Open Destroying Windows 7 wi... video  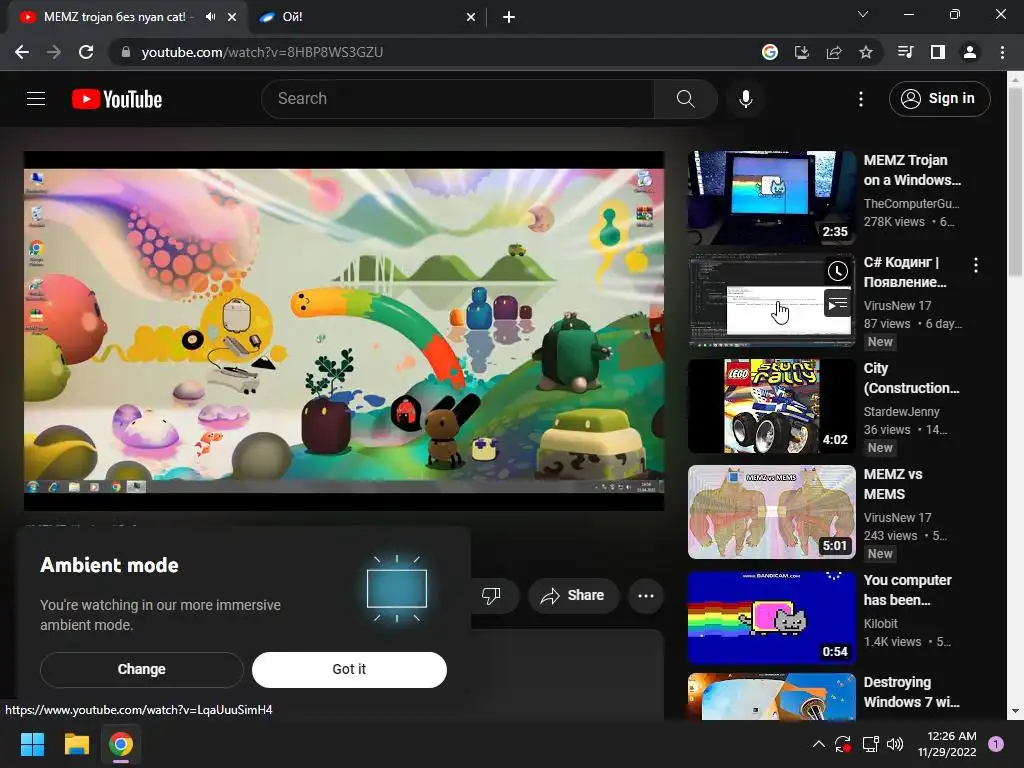tap(911, 692)
